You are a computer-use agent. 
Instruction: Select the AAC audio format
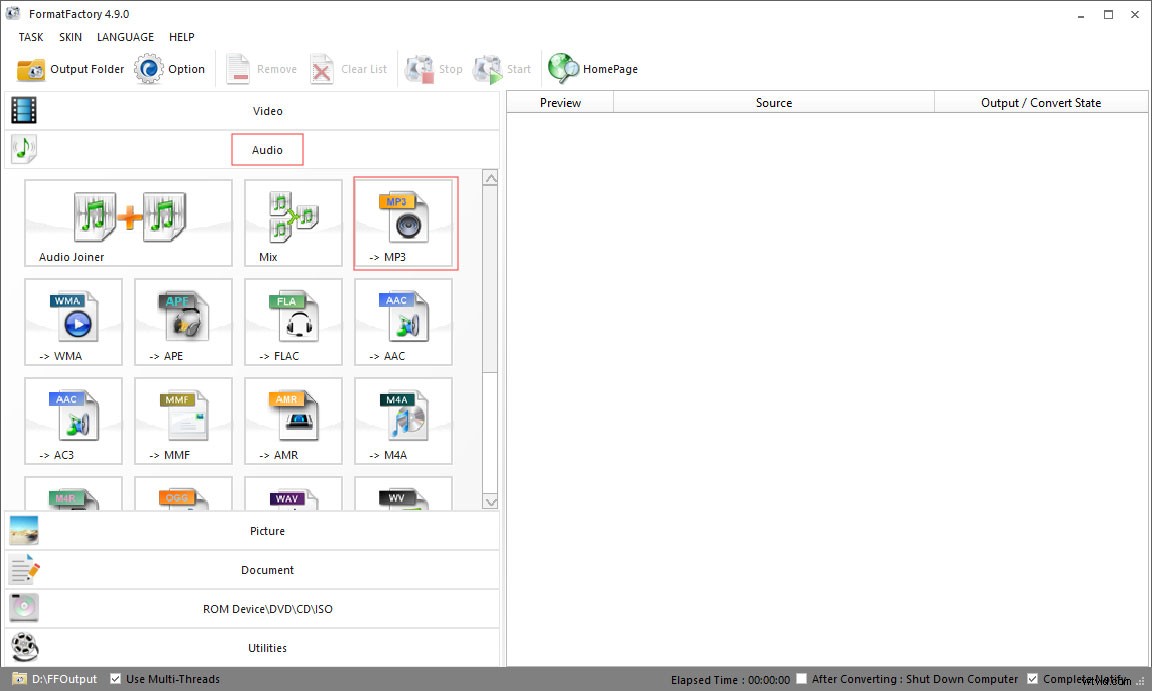[x=402, y=321]
